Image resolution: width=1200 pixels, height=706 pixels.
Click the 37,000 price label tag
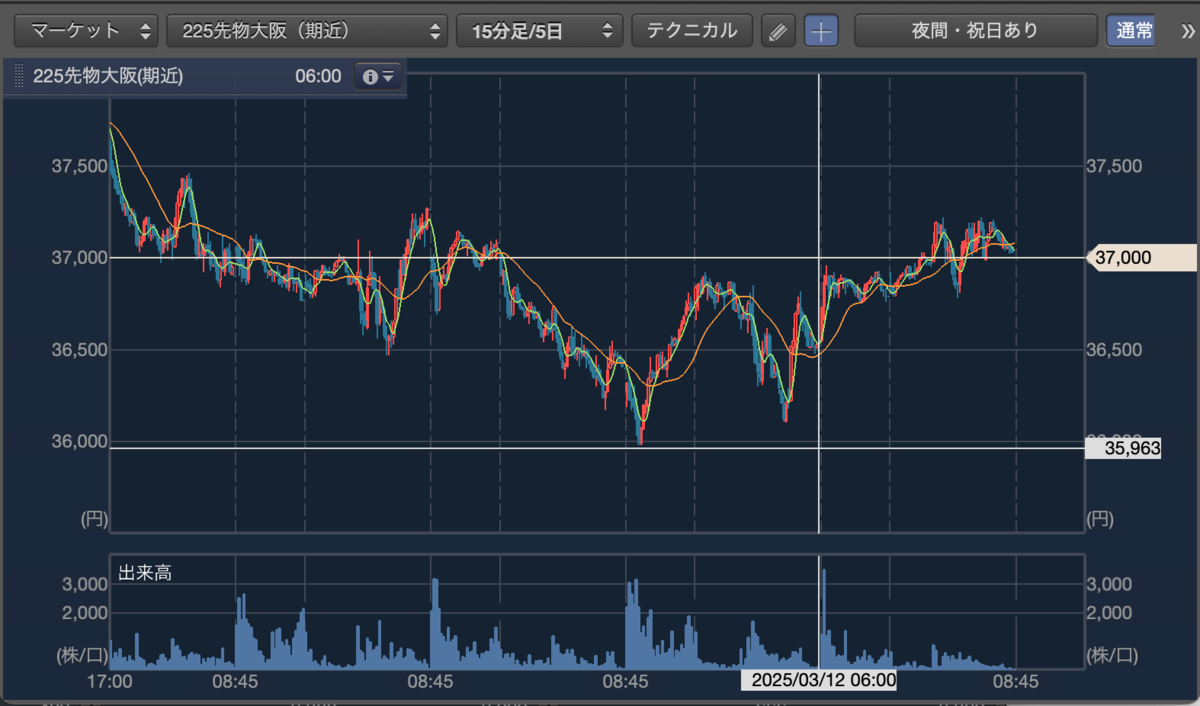pos(1141,258)
